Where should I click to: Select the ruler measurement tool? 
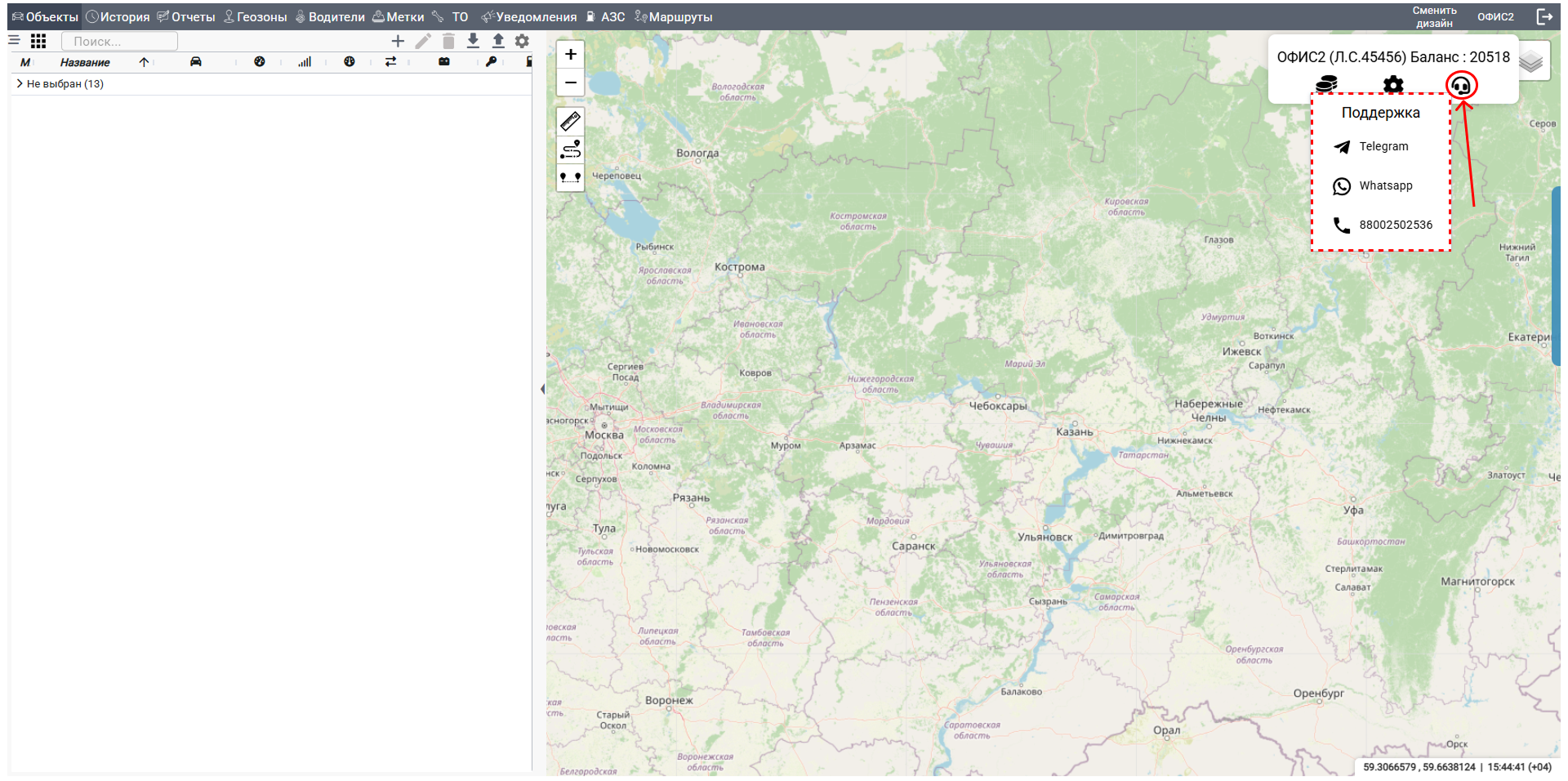[570, 122]
